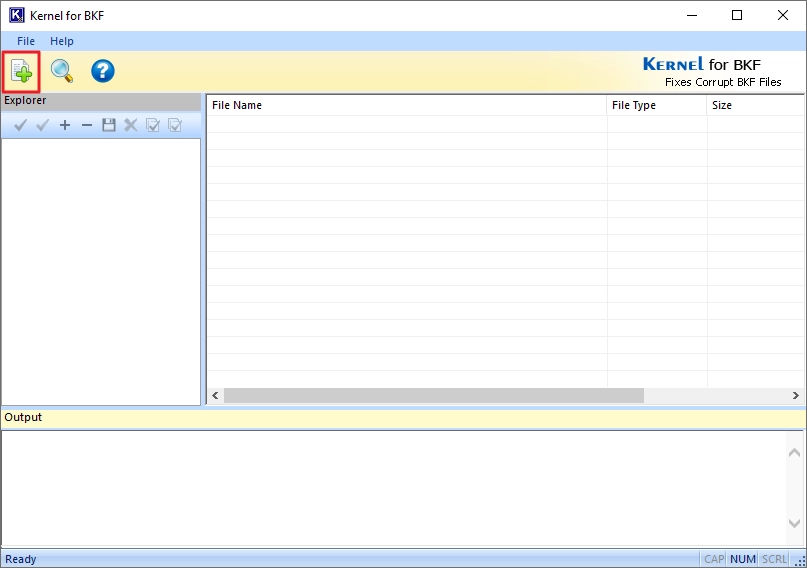Sort by the Size column header
This screenshot has height=568, width=807.
tap(755, 105)
